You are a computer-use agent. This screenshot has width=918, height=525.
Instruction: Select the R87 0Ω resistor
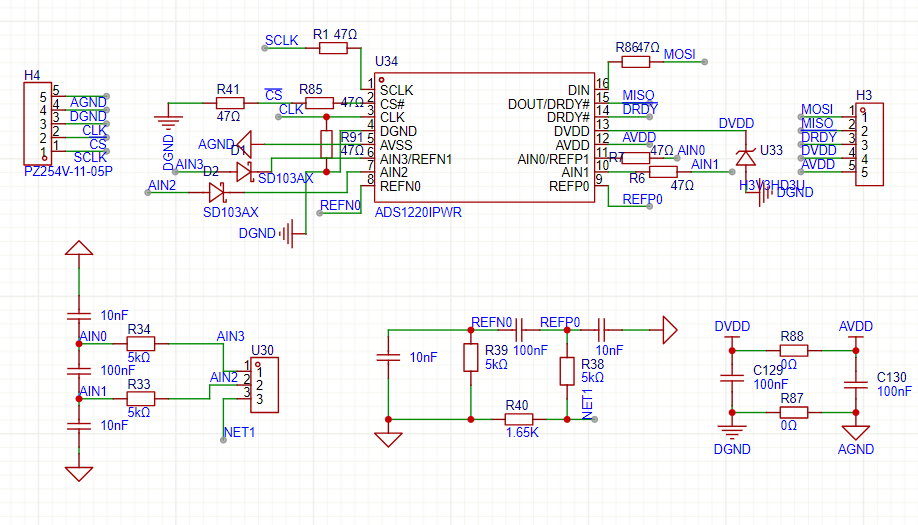click(792, 412)
